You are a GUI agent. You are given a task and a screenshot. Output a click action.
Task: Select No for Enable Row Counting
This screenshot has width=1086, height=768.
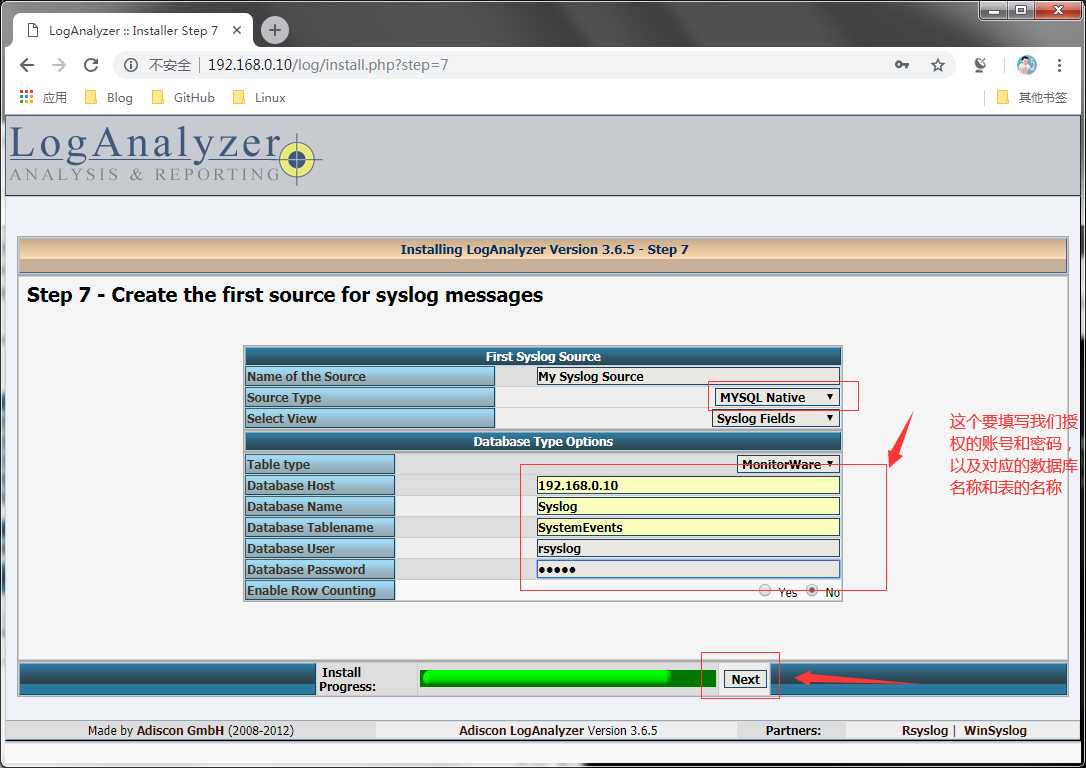(x=812, y=590)
